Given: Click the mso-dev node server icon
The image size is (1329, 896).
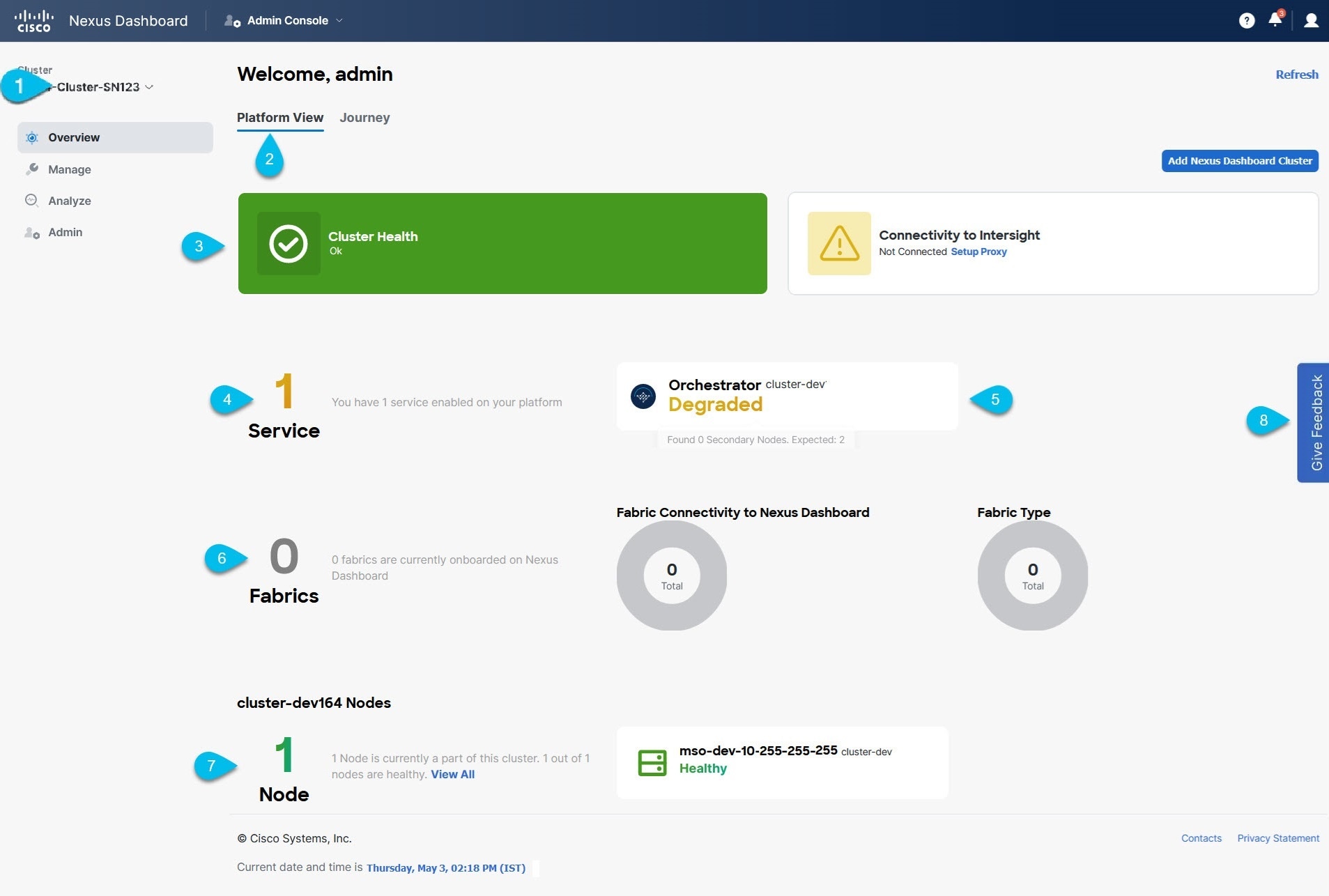Looking at the screenshot, I should point(652,763).
